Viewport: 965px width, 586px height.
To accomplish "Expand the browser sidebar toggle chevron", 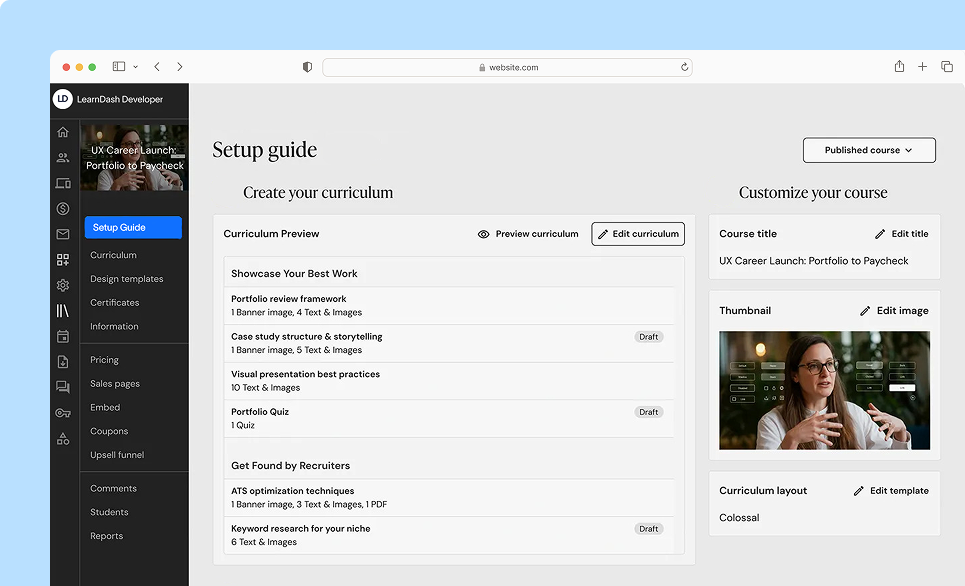I will click(x=136, y=67).
